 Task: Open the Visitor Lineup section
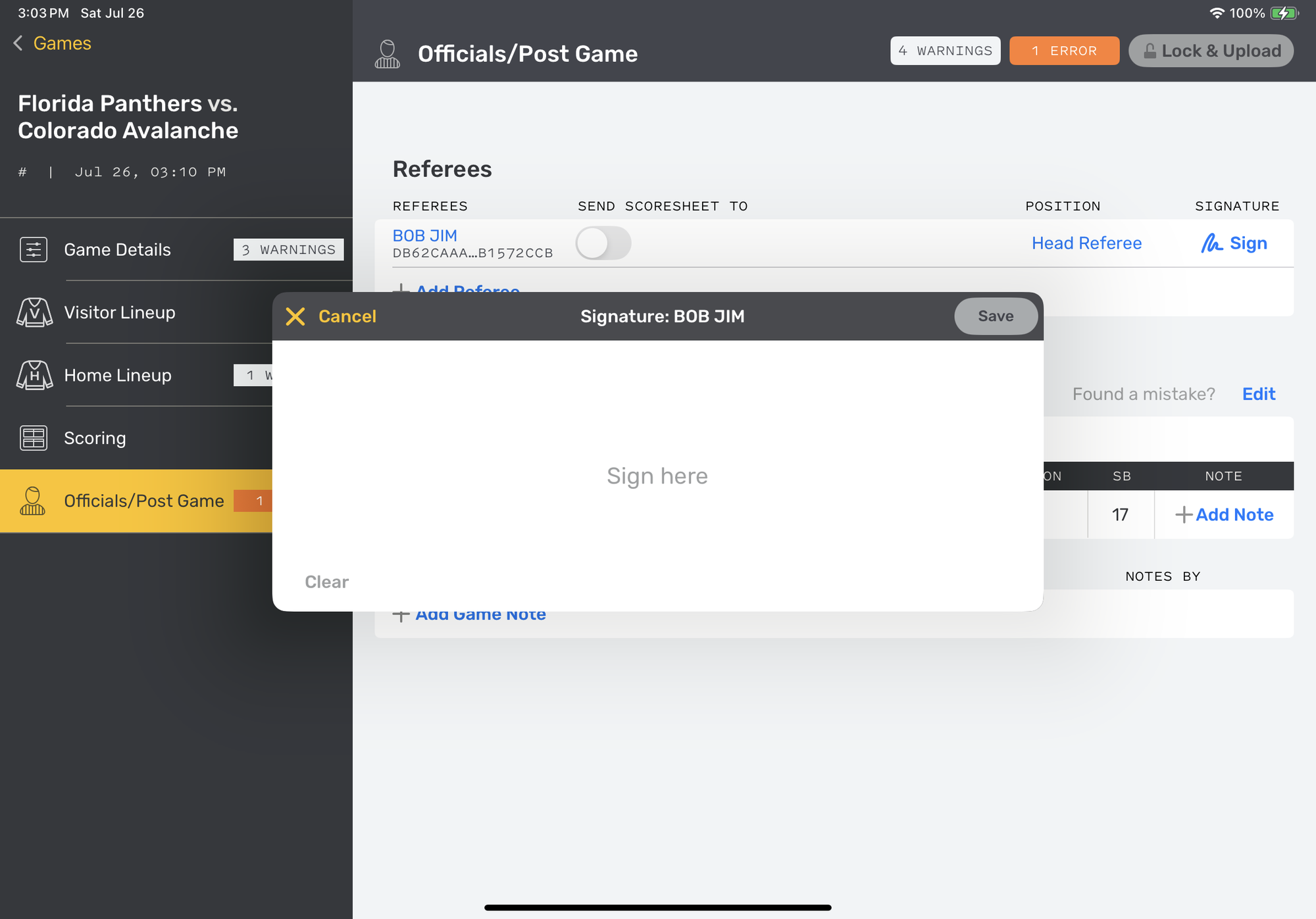120,312
